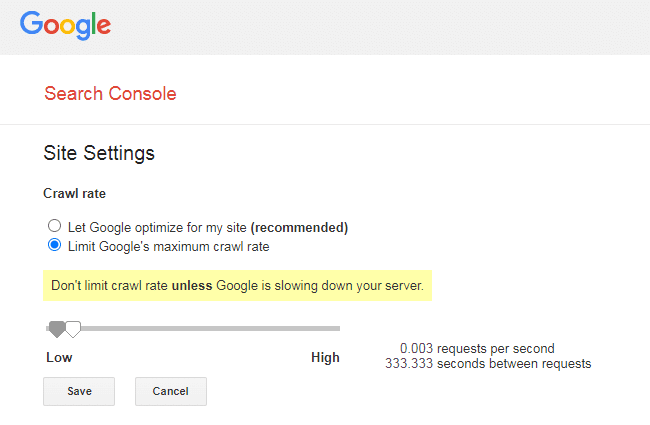Click the Low label under the slider
The width and height of the screenshot is (650, 425).
coord(59,357)
